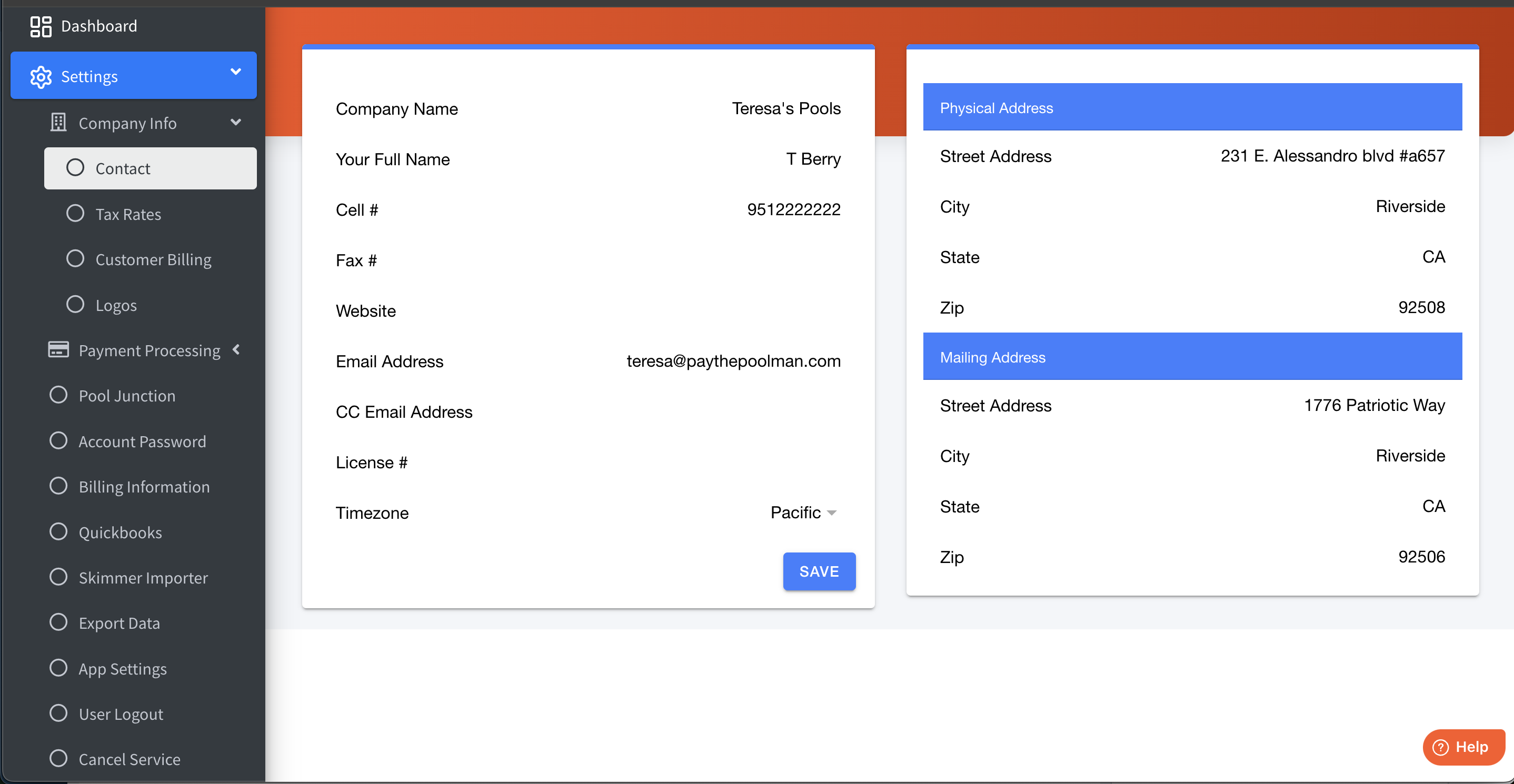
Task: Select the Logos radio circle
Action: (75, 304)
